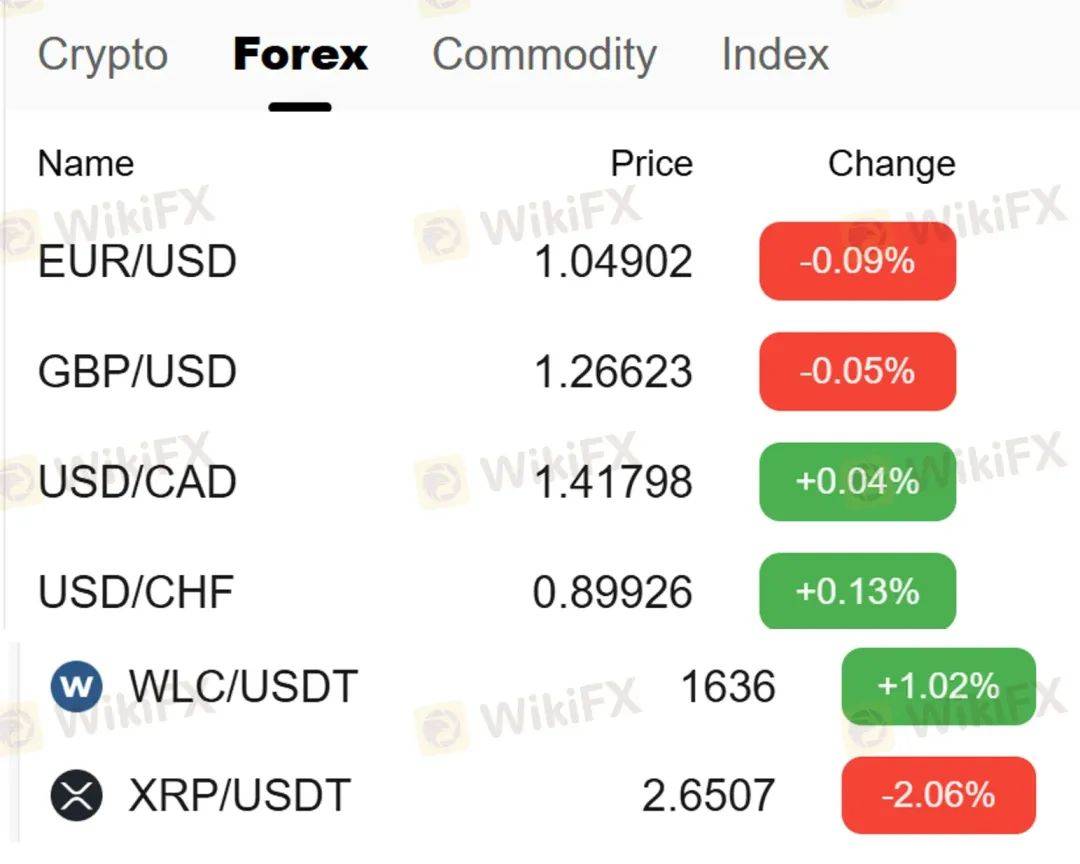This screenshot has height=864, width=1080.
Task: Open the USD/CAD pair
Action: click(x=496, y=482)
